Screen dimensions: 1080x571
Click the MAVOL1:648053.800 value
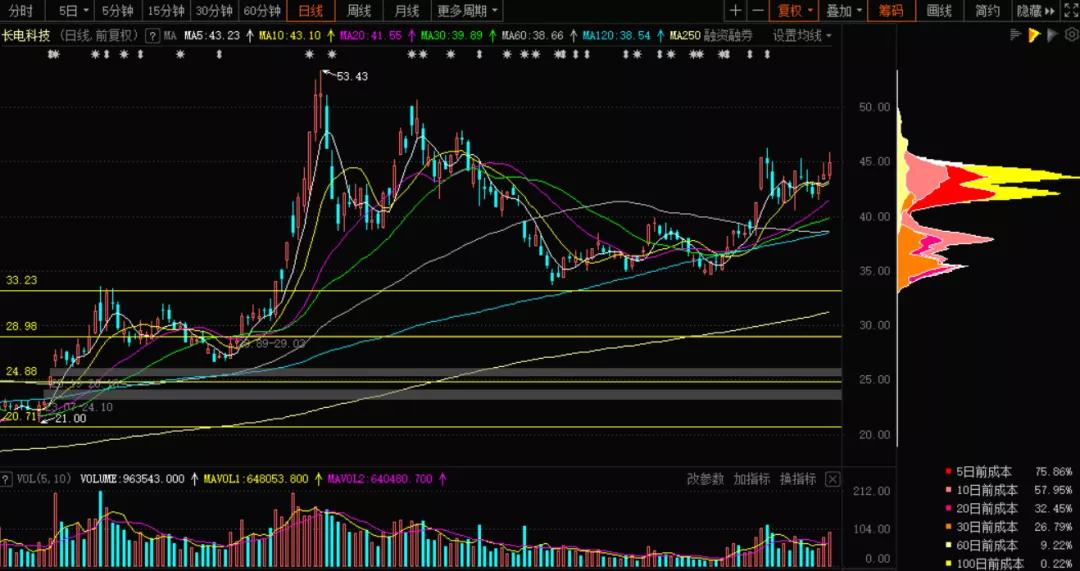pyautogui.click(x=256, y=479)
